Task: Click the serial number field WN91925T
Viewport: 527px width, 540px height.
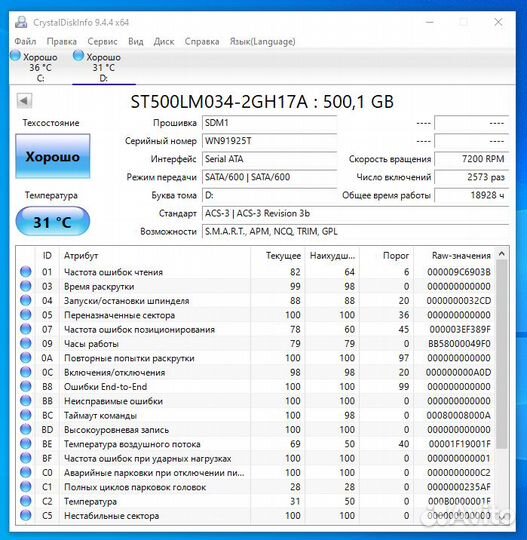Action: [x=269, y=141]
